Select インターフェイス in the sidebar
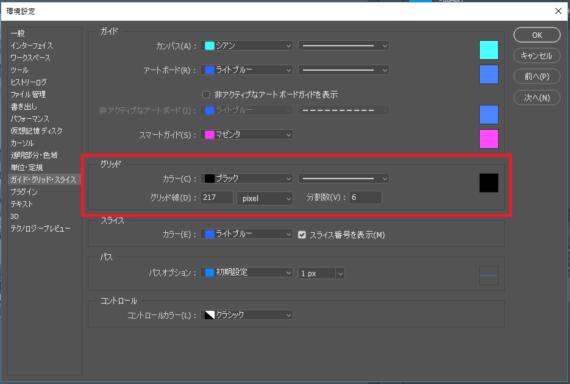 32,46
